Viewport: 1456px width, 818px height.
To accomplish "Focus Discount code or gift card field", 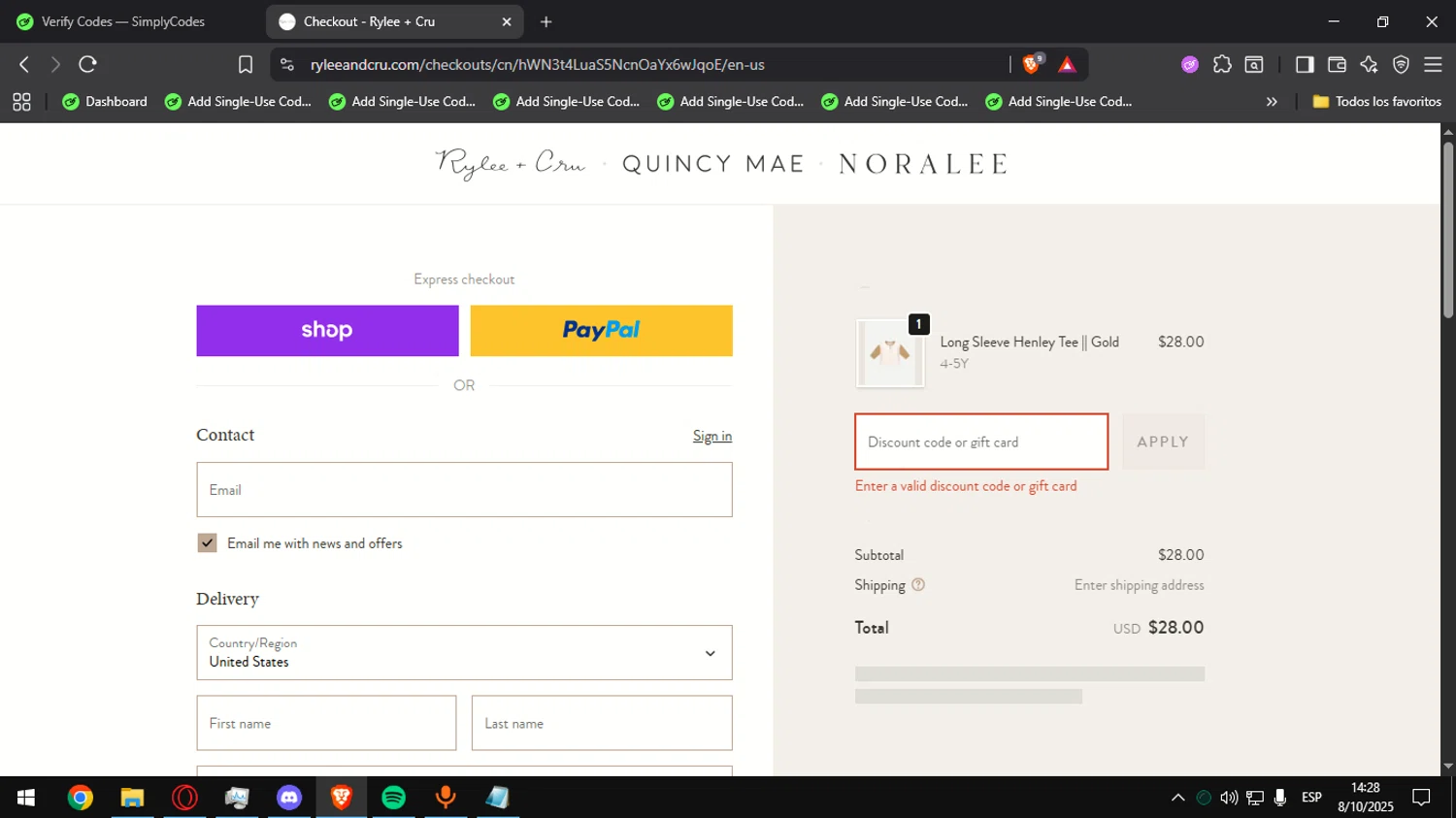I will (981, 442).
